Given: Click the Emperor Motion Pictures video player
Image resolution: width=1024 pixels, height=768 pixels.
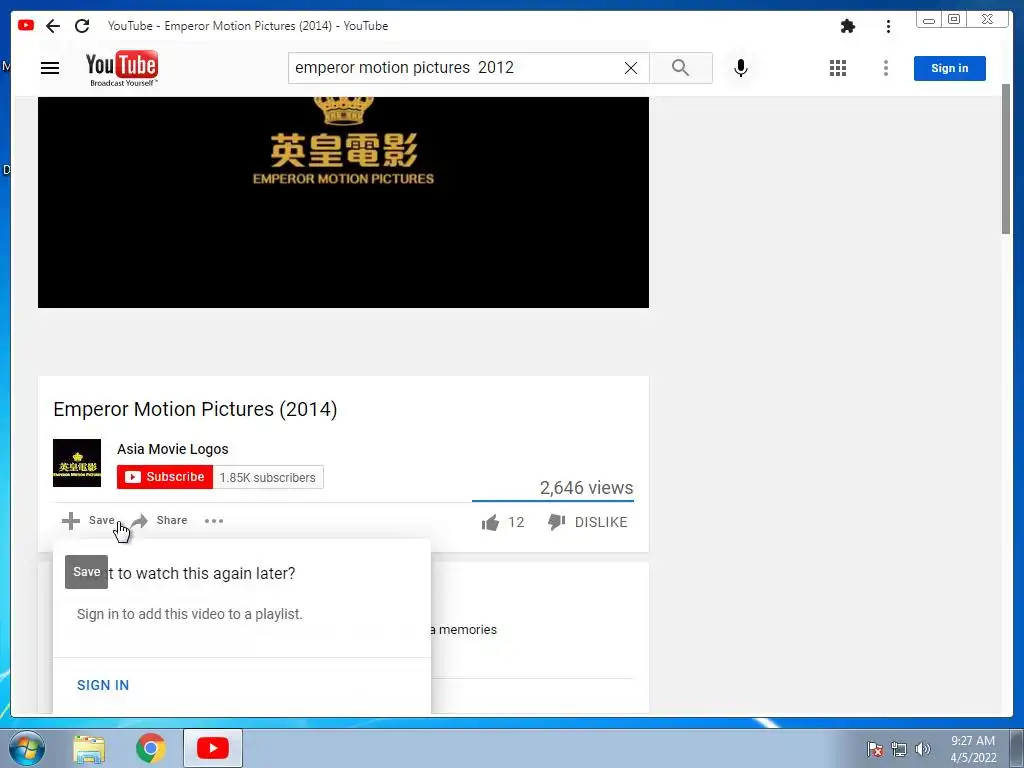Looking at the screenshot, I should coord(344,202).
